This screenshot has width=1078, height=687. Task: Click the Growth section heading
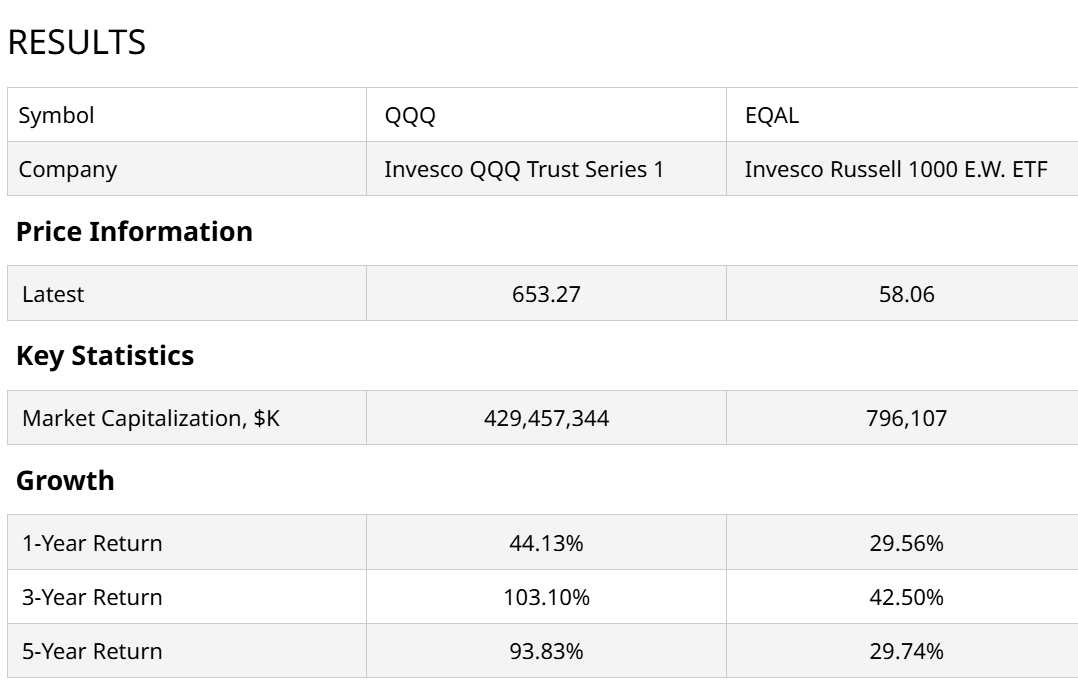click(65, 480)
